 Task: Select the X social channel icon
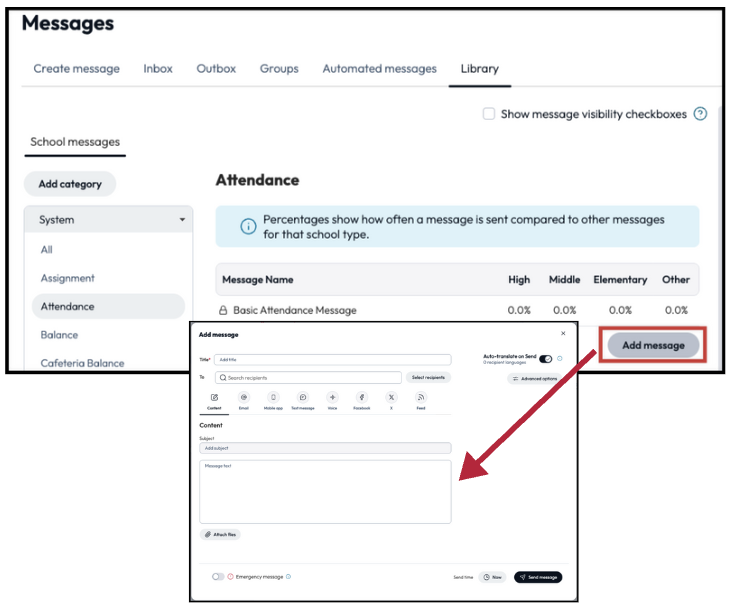391,398
